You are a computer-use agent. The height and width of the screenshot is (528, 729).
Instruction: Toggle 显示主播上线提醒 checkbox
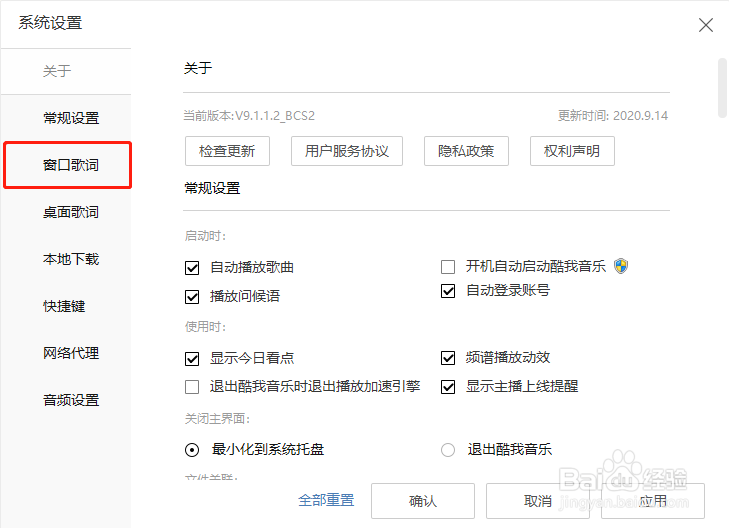tap(448, 387)
